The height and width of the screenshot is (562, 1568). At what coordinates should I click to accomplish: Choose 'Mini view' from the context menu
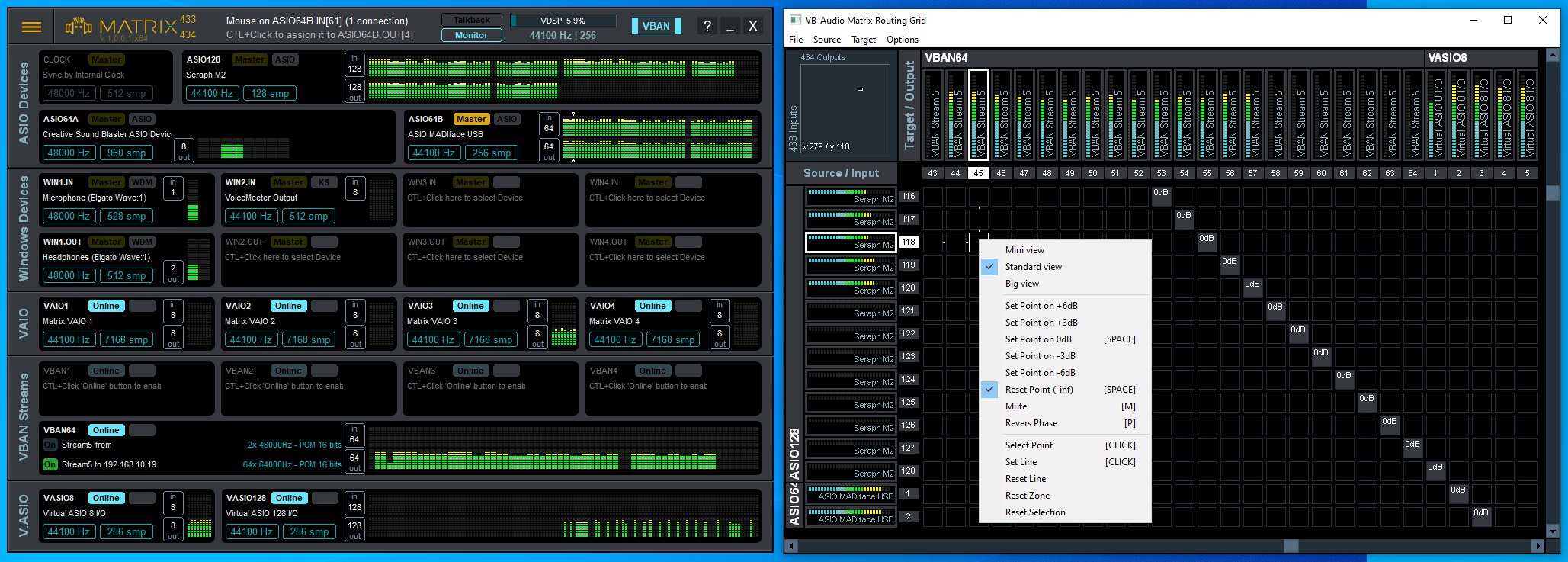pyautogui.click(x=1065, y=250)
